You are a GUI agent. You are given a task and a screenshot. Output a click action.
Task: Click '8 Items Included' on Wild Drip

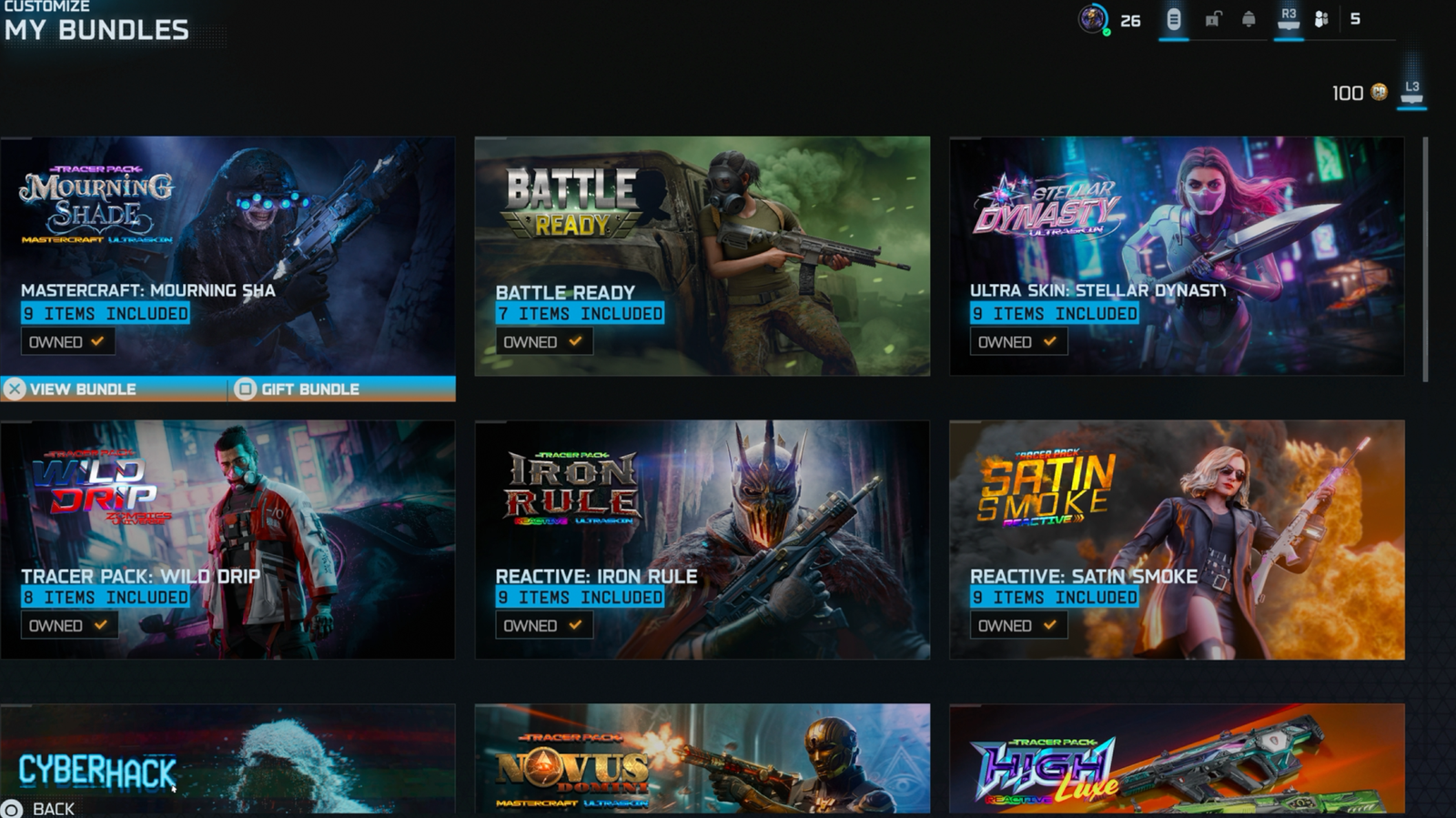coord(106,597)
